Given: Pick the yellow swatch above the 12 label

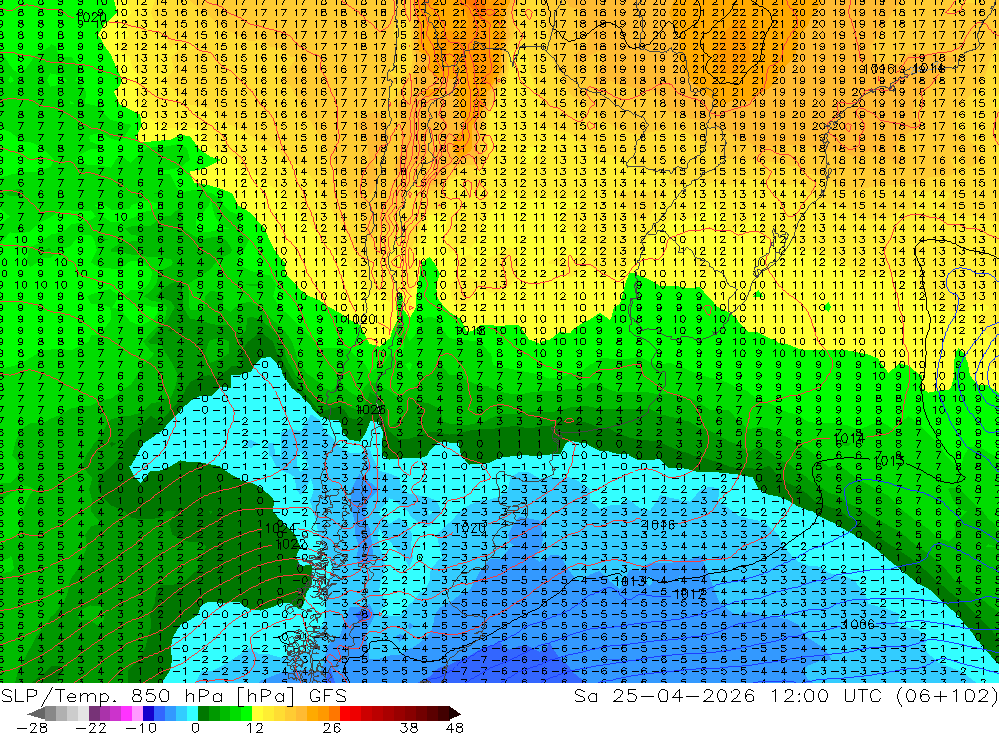Looking at the screenshot, I should tap(257, 713).
